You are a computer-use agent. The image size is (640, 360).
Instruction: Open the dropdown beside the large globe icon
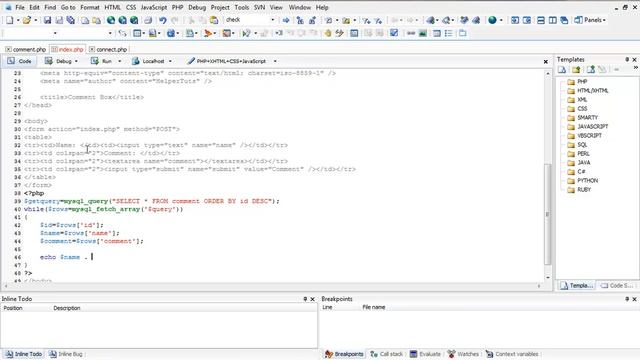coord(501,20)
